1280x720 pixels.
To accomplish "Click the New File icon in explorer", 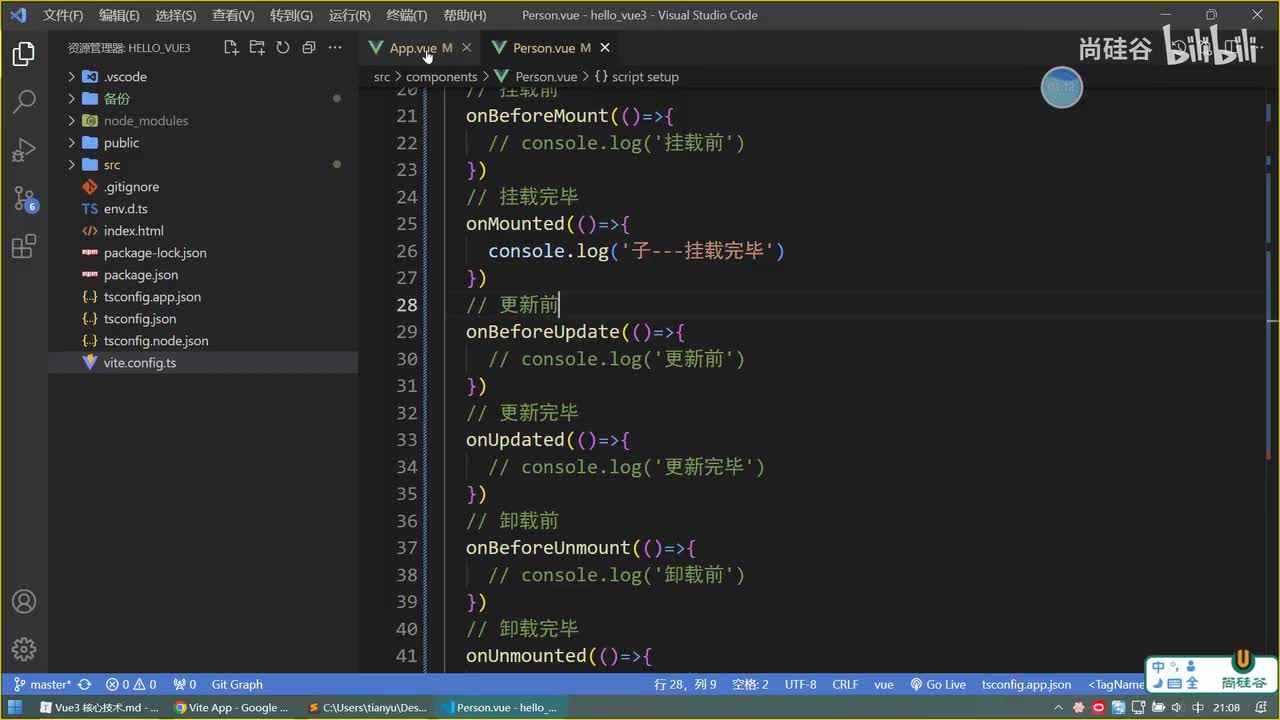I will pos(231,48).
